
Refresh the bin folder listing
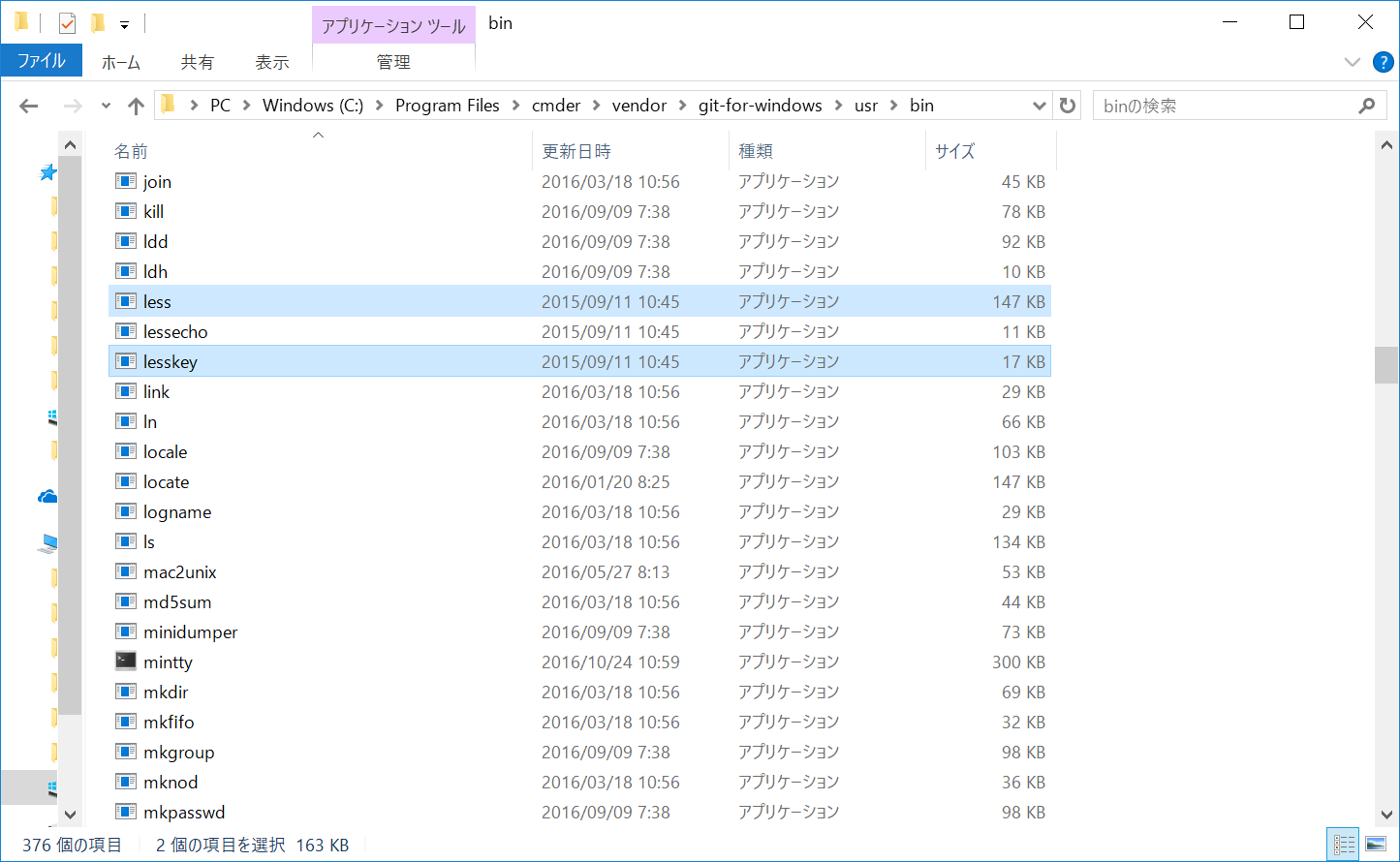click(1068, 106)
